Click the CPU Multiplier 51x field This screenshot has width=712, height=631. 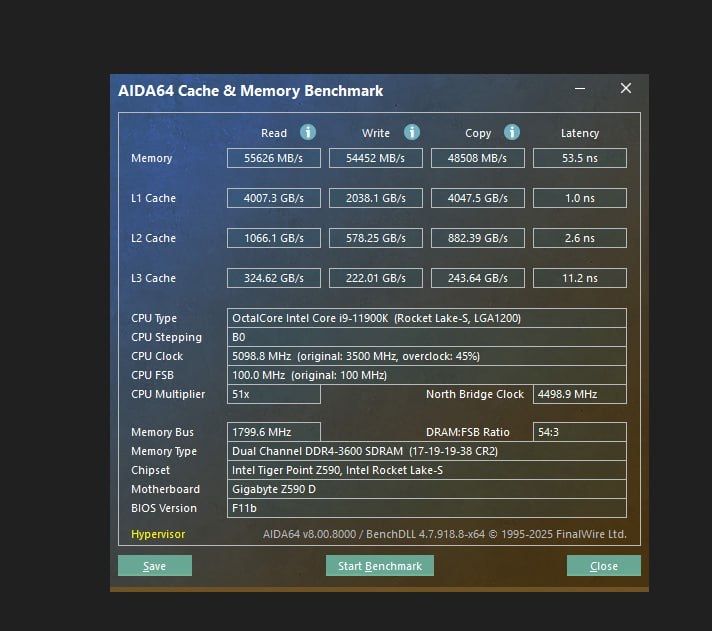click(x=274, y=394)
